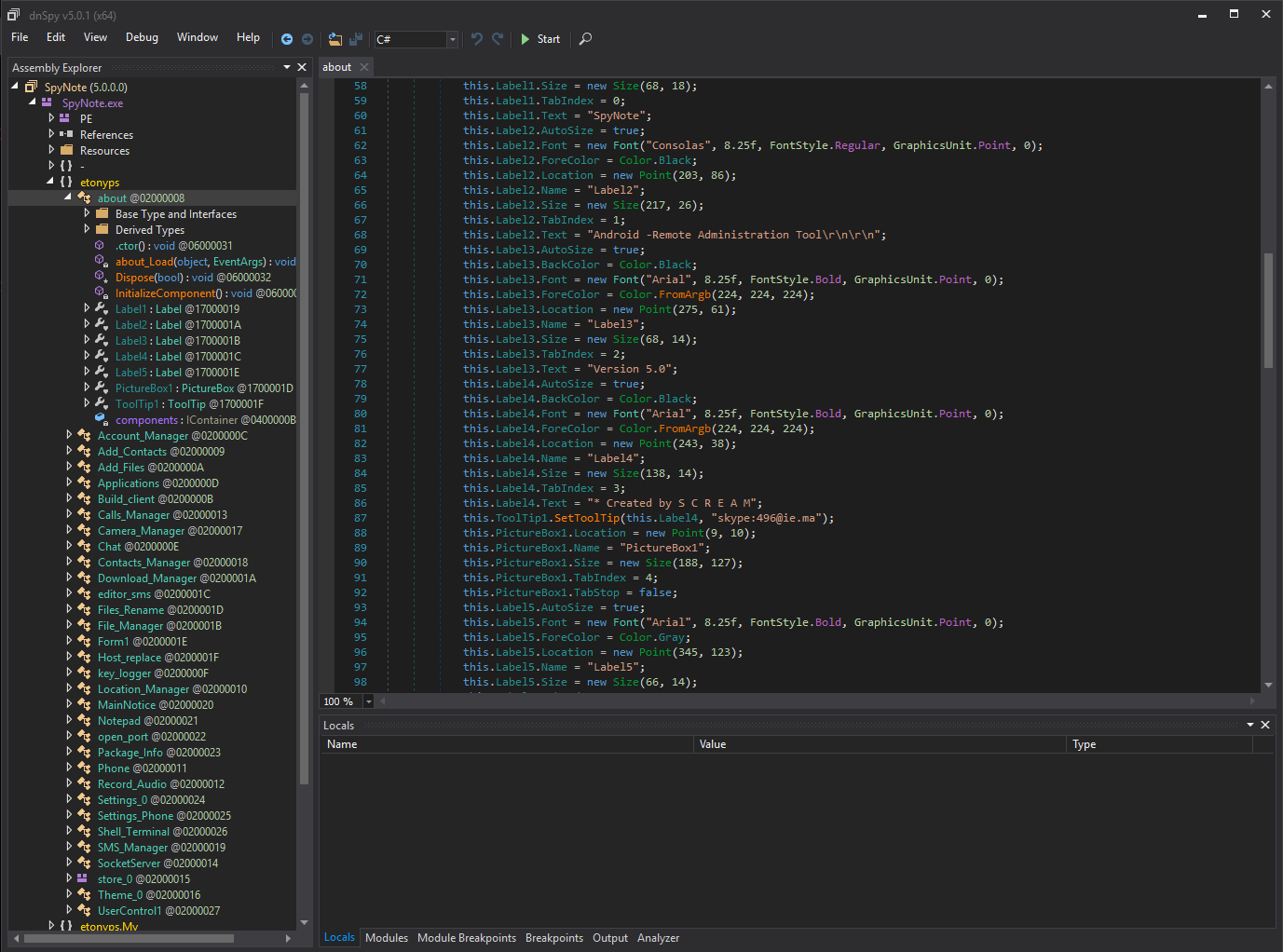Open the 100 % zoom dropdown

(x=369, y=701)
